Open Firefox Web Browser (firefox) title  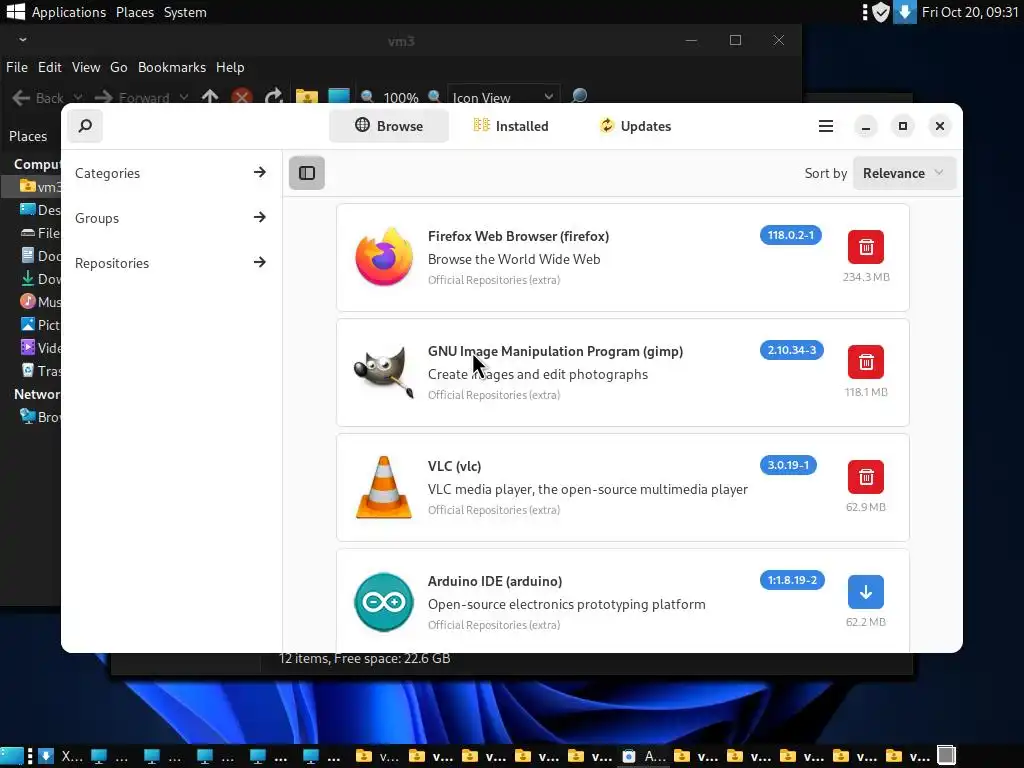coord(519,236)
